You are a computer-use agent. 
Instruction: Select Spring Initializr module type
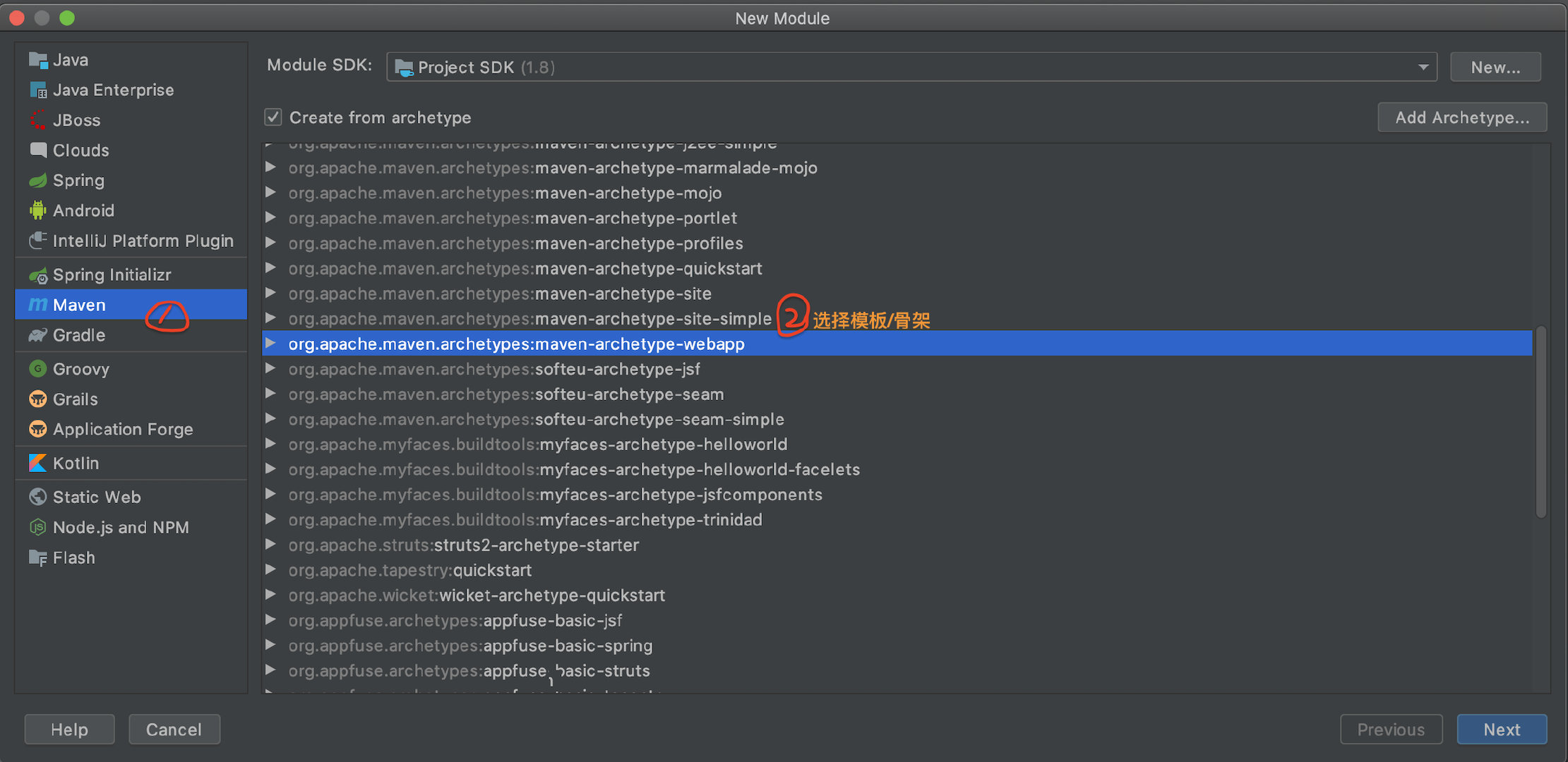pos(112,274)
